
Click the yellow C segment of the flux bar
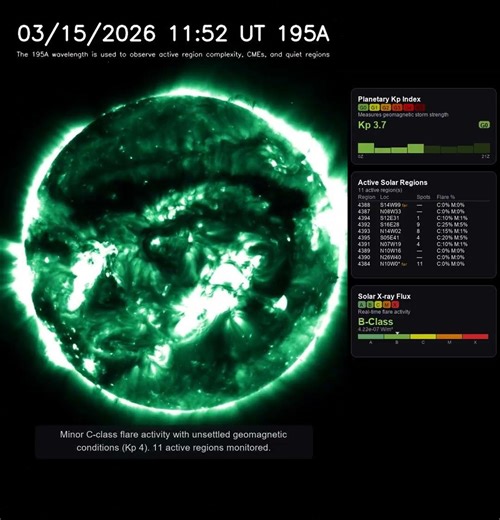pyautogui.click(x=423, y=337)
